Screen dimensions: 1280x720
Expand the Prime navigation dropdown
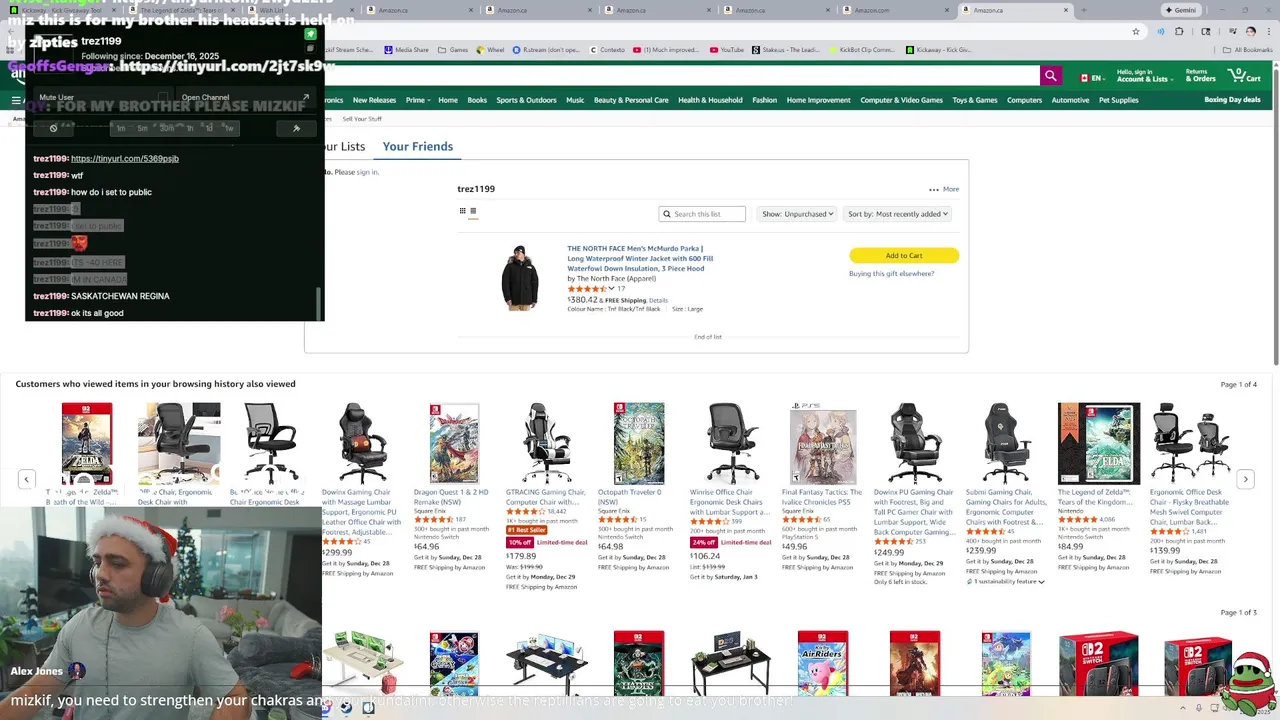point(416,100)
